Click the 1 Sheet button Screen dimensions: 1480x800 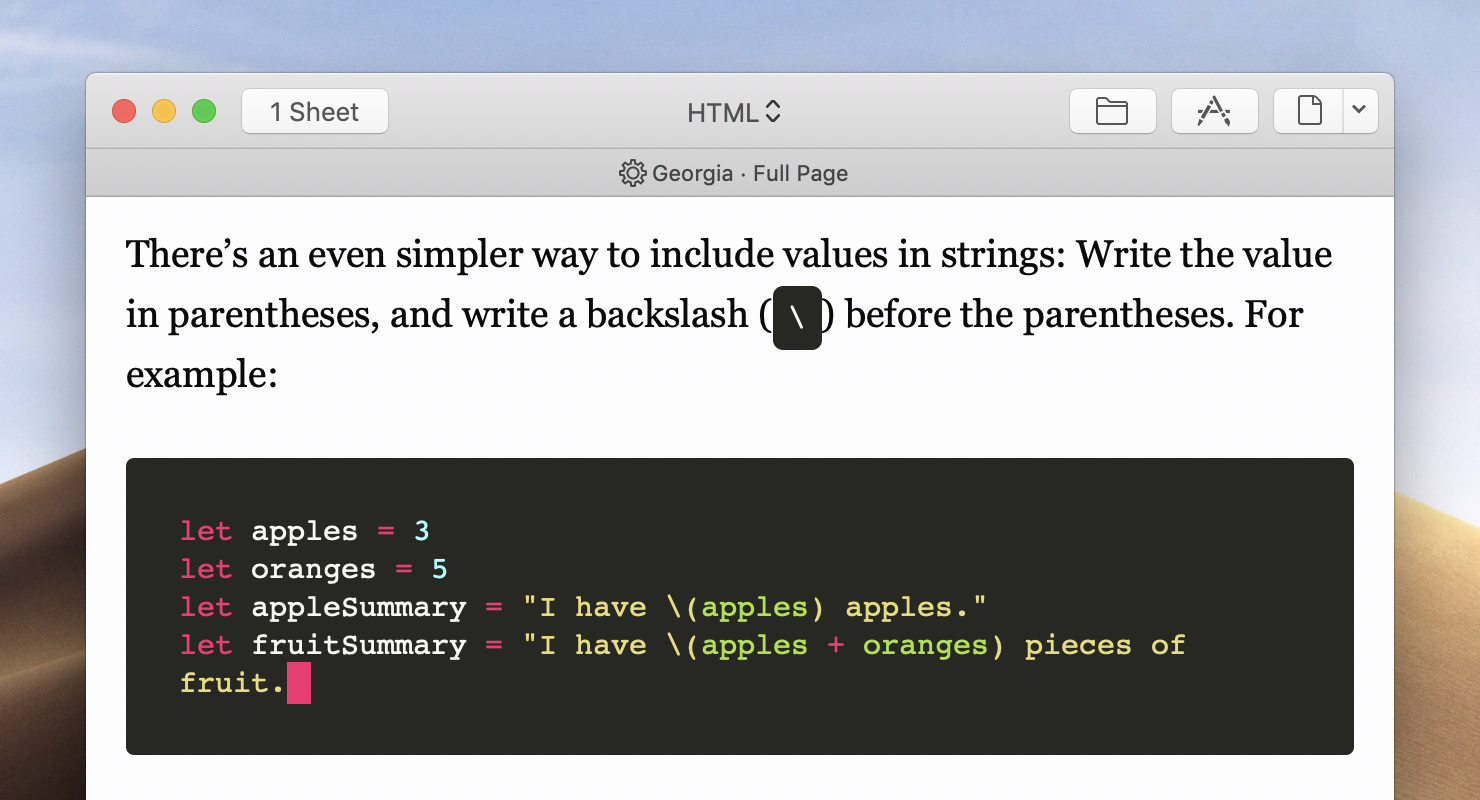[x=314, y=111]
